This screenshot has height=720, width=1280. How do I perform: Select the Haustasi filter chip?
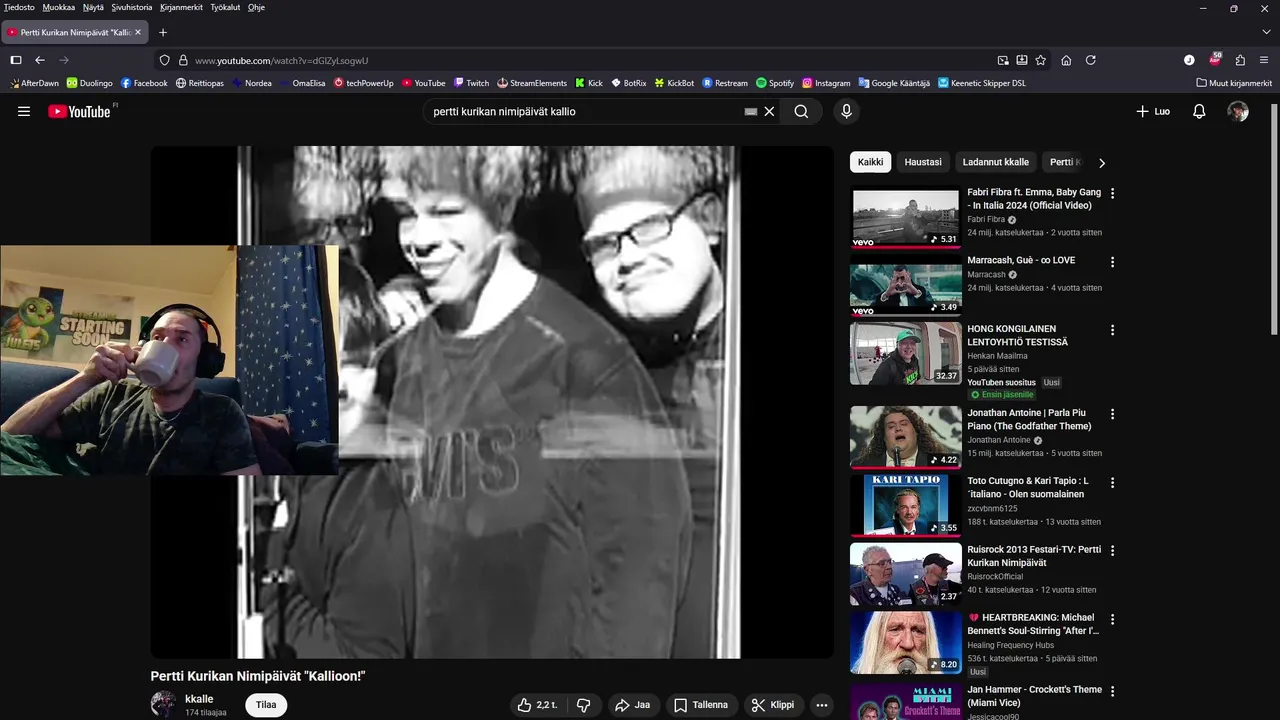(923, 162)
